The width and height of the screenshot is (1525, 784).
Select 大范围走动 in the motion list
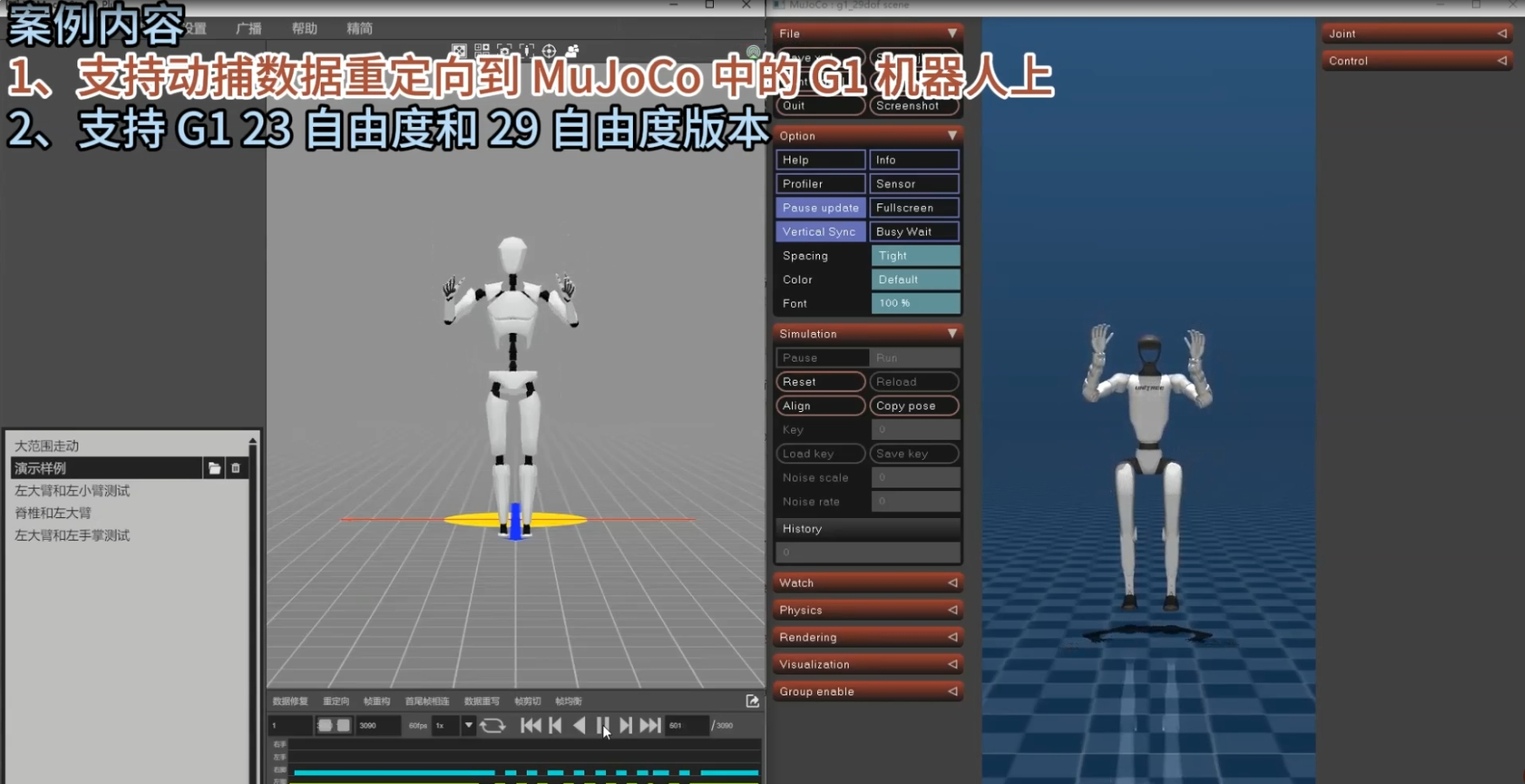pos(47,446)
